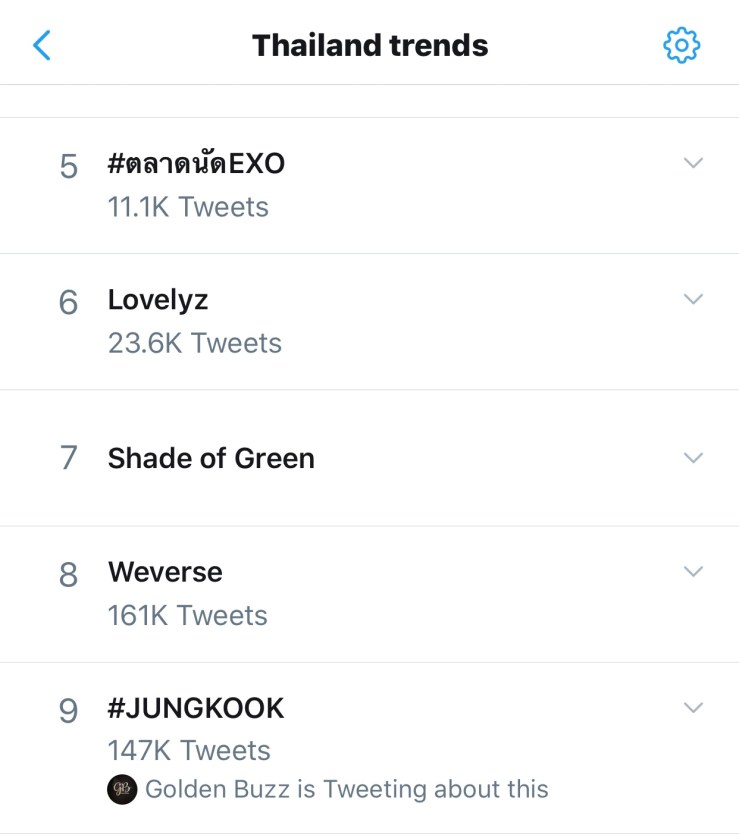Tap the 147K Tweets count
This screenshot has width=739, height=835.
[x=189, y=750]
